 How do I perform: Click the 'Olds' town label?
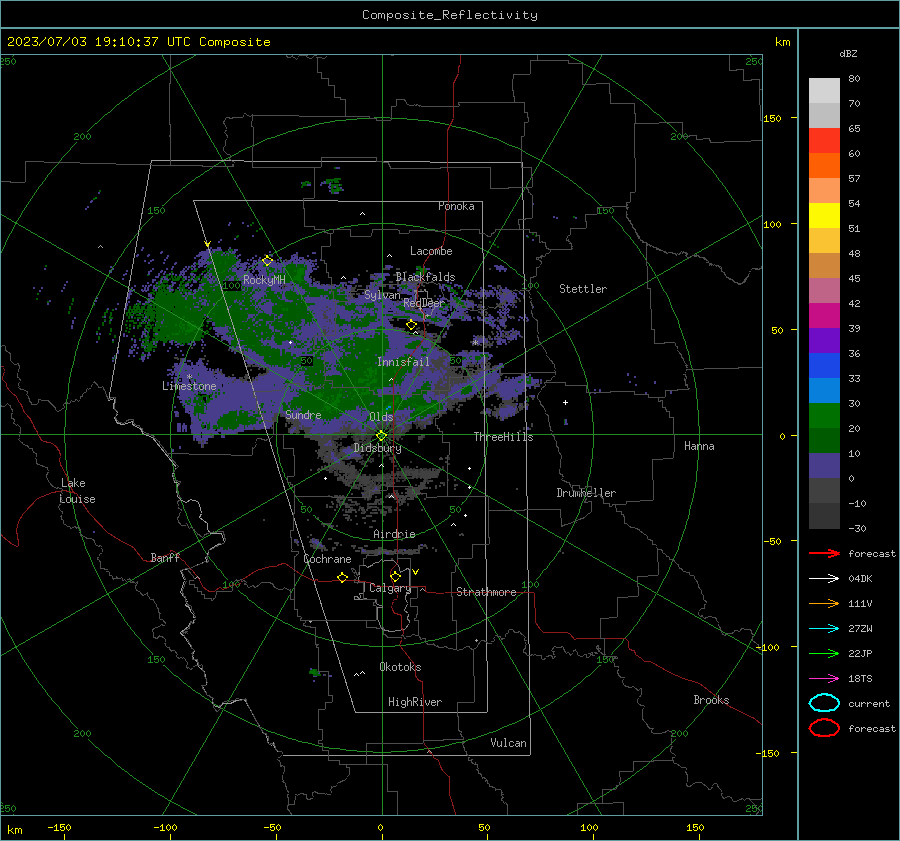(x=381, y=417)
